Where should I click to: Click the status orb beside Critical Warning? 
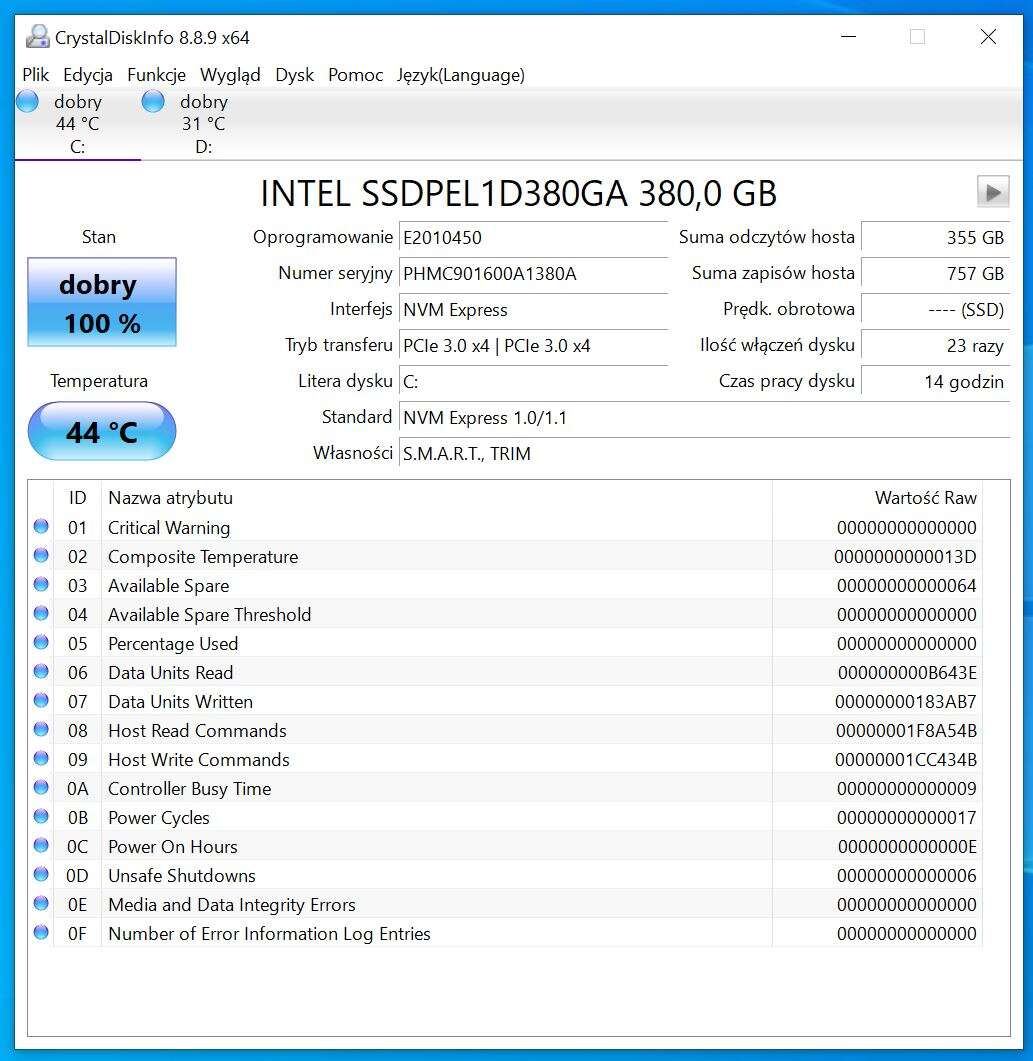[41, 527]
